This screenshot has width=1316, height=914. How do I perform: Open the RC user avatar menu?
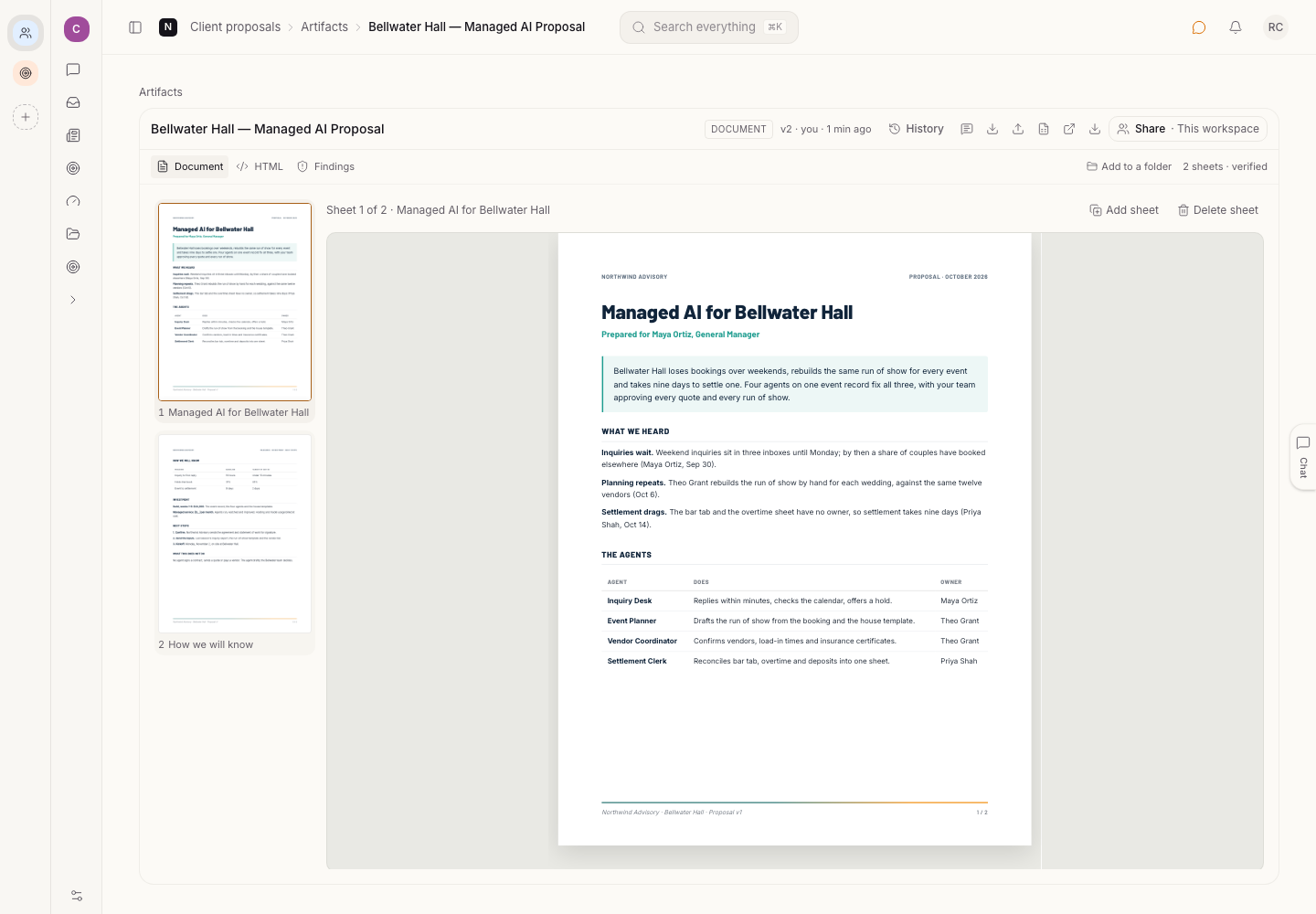click(1276, 27)
